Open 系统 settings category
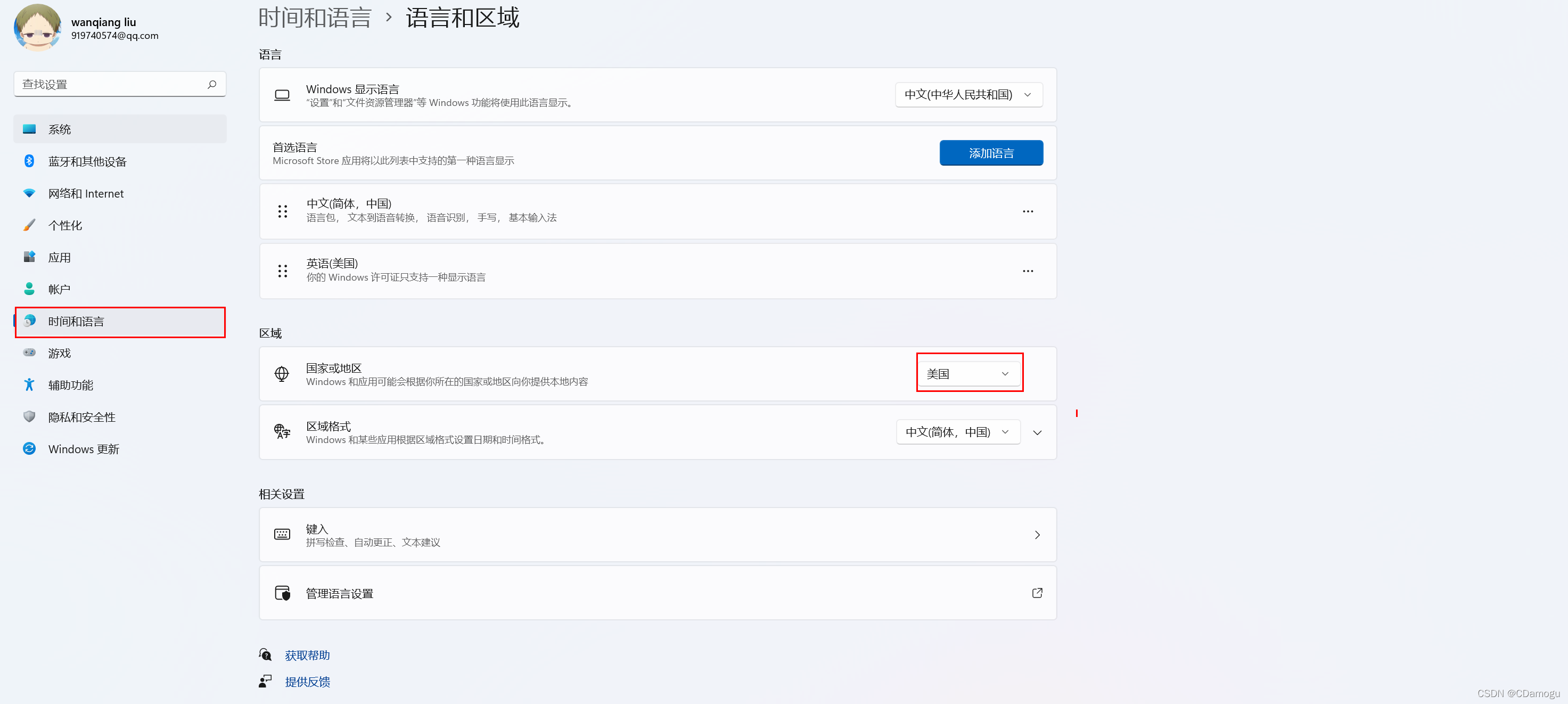1568x704 pixels. pos(120,129)
